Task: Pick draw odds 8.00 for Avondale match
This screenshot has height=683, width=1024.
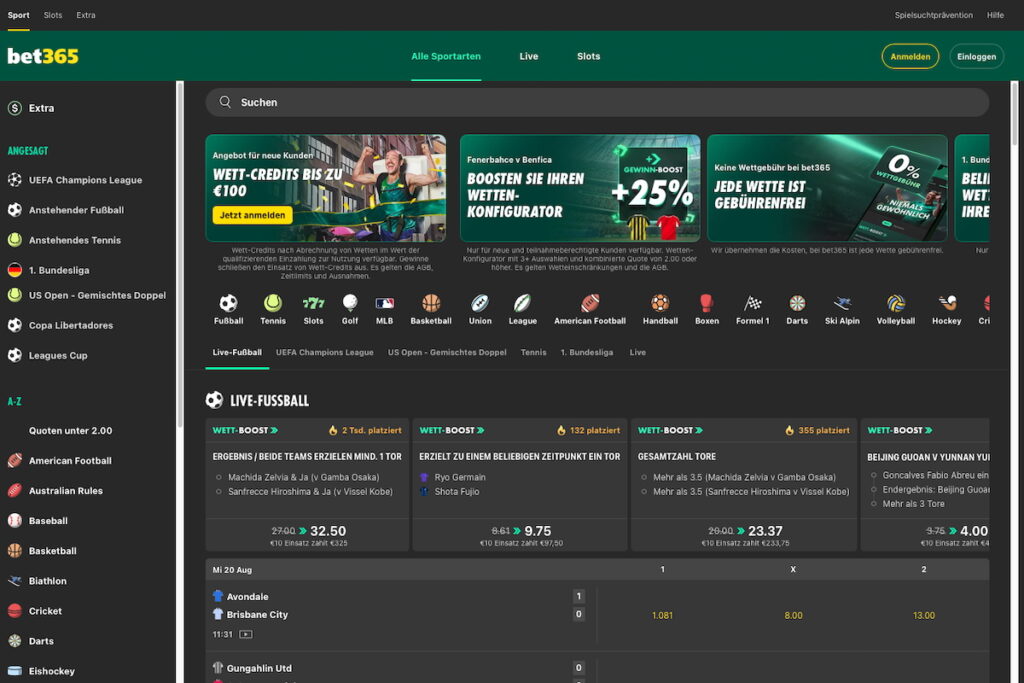Action: tap(793, 615)
